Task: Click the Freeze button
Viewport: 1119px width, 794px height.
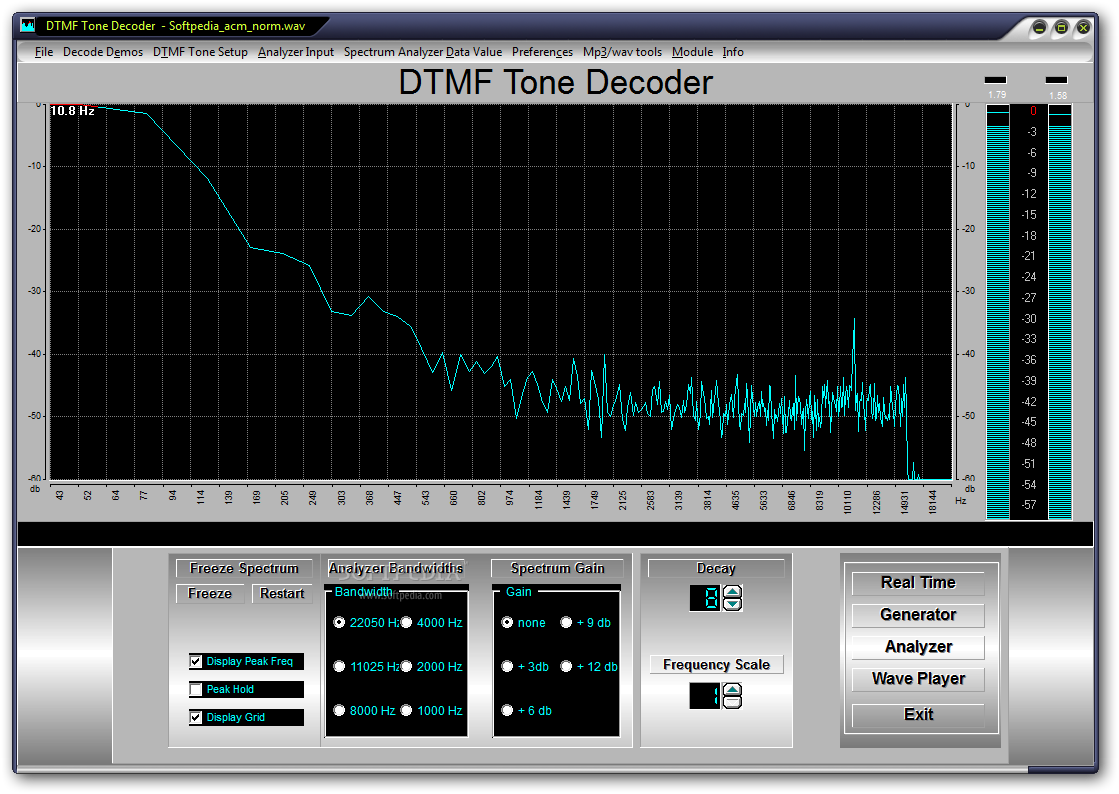Action: click(210, 594)
